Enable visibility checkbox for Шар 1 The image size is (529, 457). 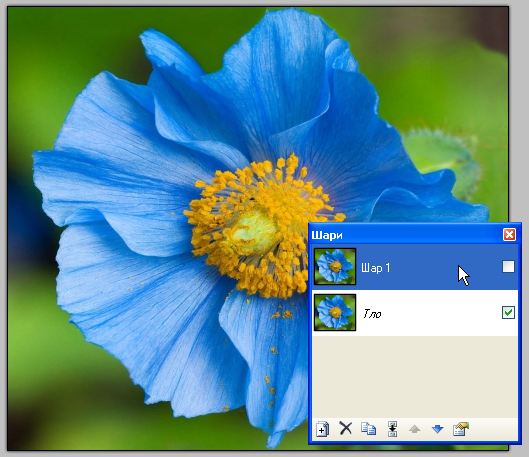coord(508,267)
